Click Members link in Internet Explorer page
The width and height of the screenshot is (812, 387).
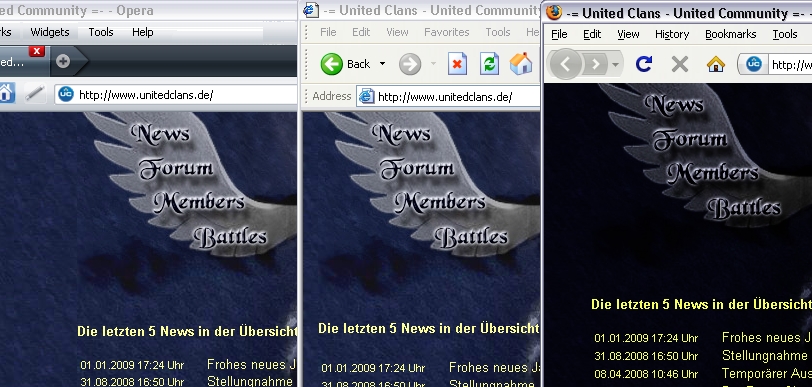pos(440,203)
